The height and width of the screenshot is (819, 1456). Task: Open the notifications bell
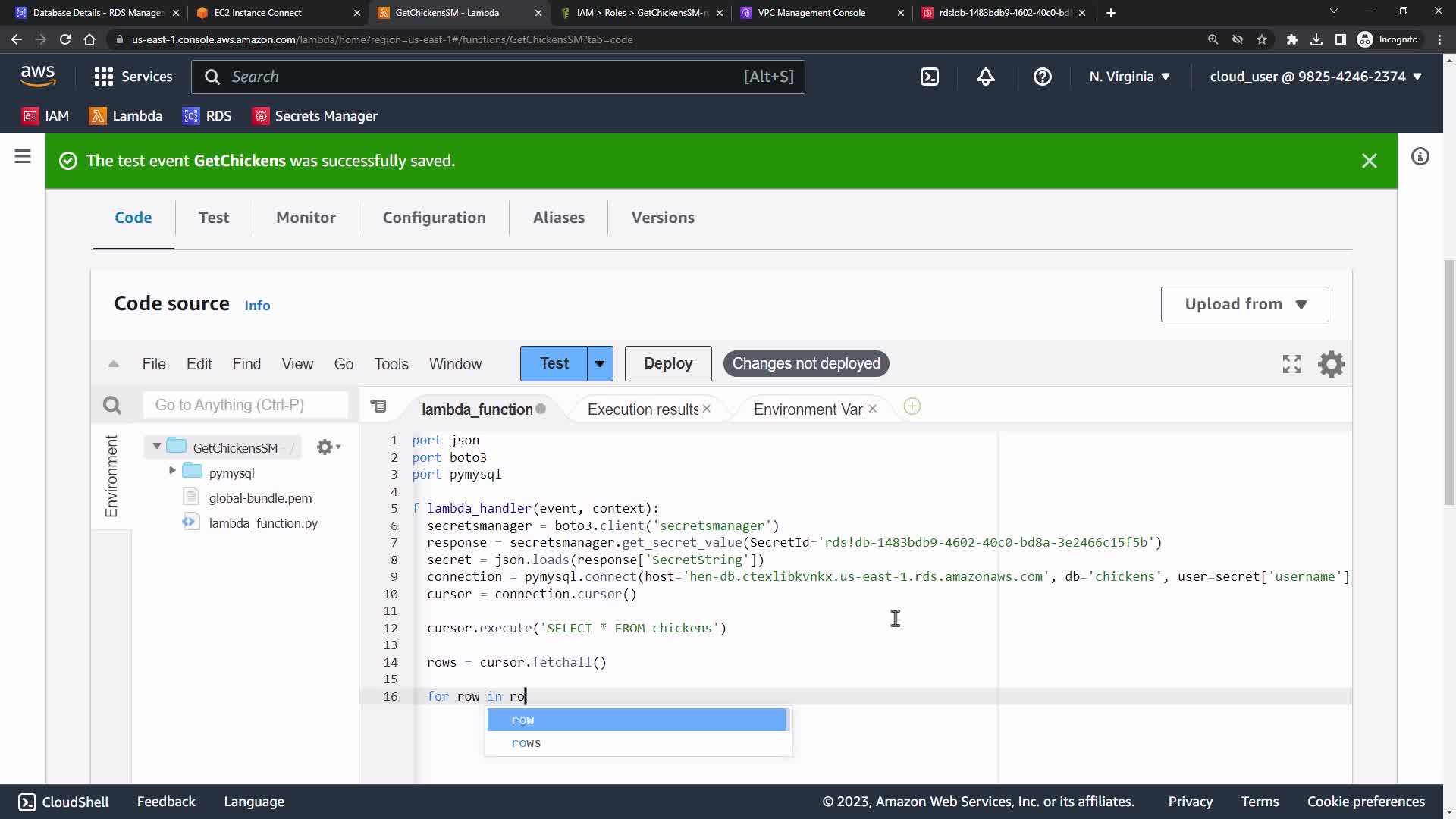point(985,77)
